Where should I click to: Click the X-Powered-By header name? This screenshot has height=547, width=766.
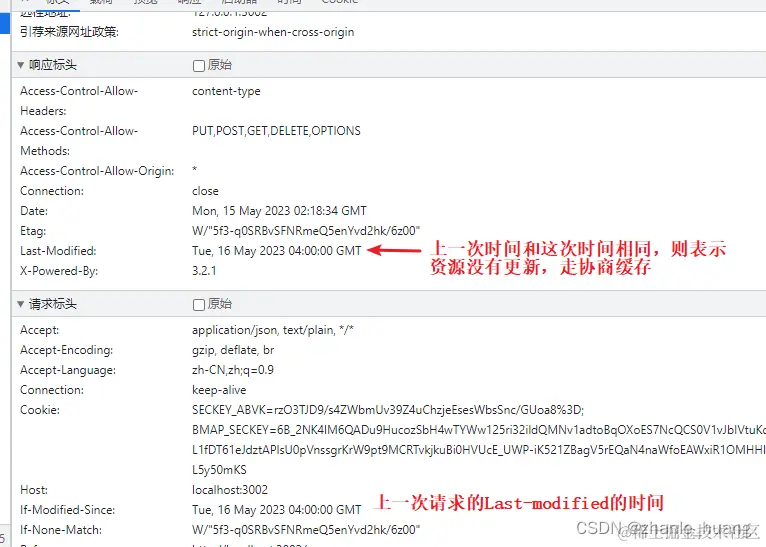tap(59, 271)
